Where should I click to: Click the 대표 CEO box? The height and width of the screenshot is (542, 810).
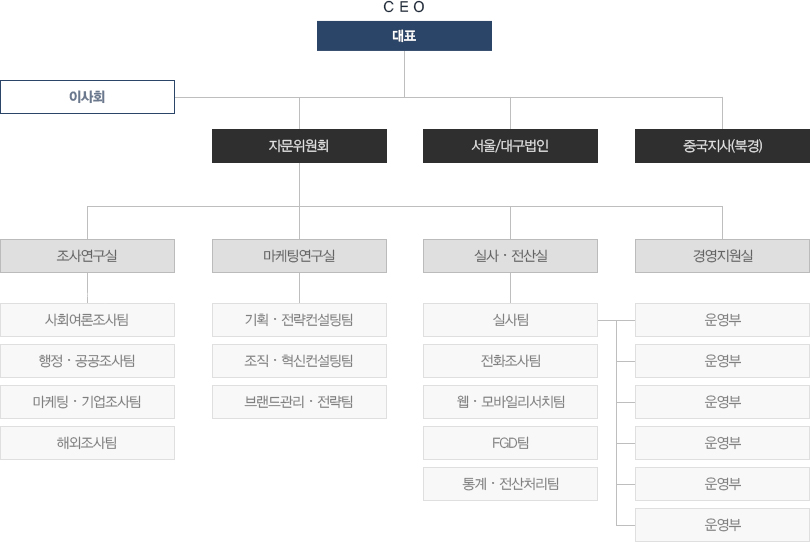tap(404, 36)
